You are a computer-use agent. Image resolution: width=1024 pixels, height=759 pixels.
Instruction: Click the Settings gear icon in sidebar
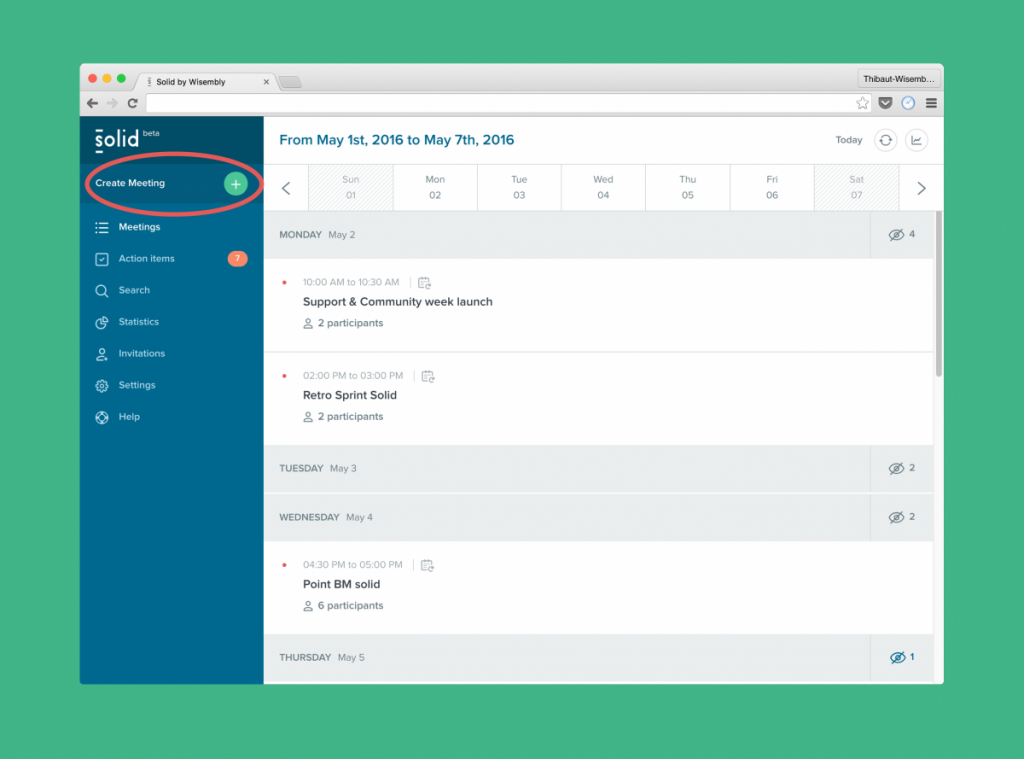102,385
